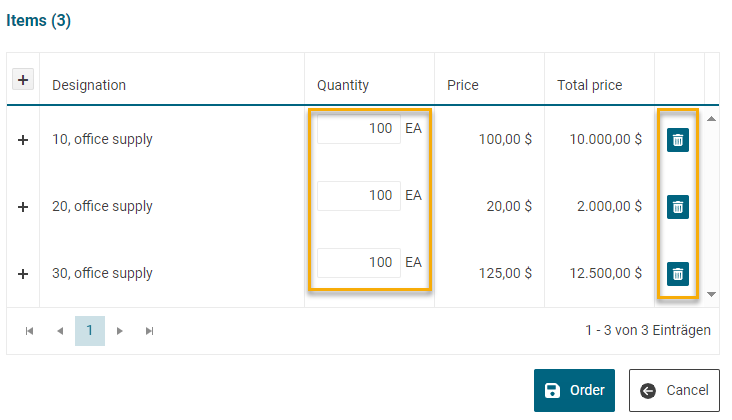Delete the 20, office supply item
This screenshot has height=420, width=732.
678,207
